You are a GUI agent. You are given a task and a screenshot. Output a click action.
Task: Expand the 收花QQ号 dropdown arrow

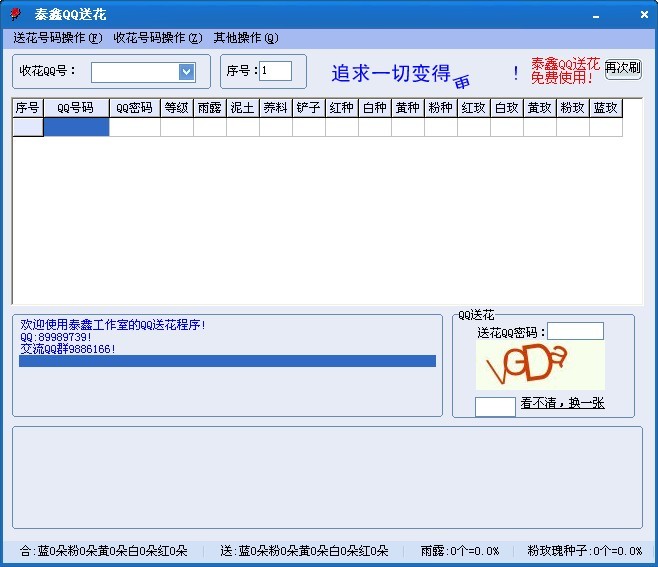187,72
